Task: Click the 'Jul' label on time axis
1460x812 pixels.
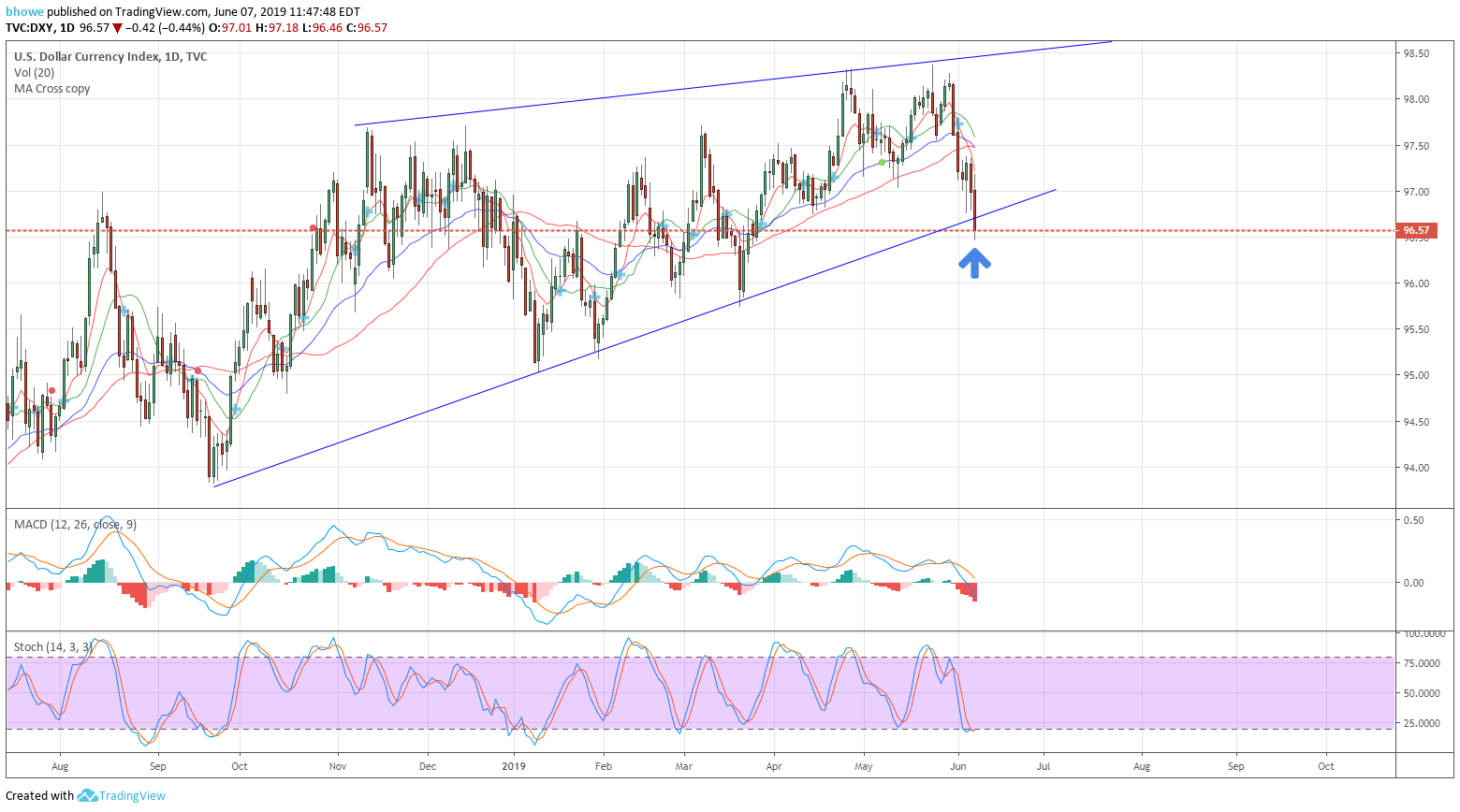Action: click(x=1044, y=766)
